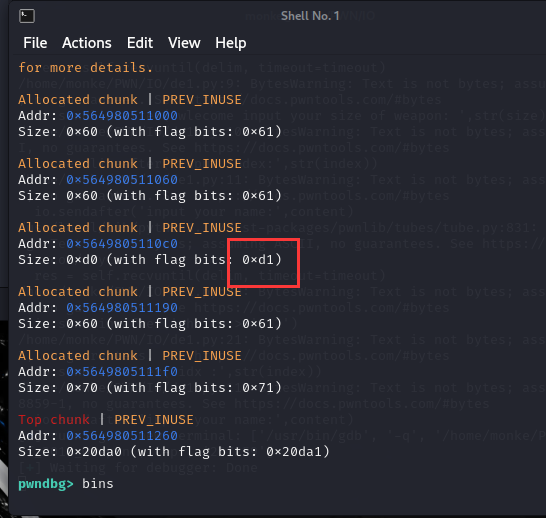Click the red 'Top chunk' label

[x=54, y=420]
